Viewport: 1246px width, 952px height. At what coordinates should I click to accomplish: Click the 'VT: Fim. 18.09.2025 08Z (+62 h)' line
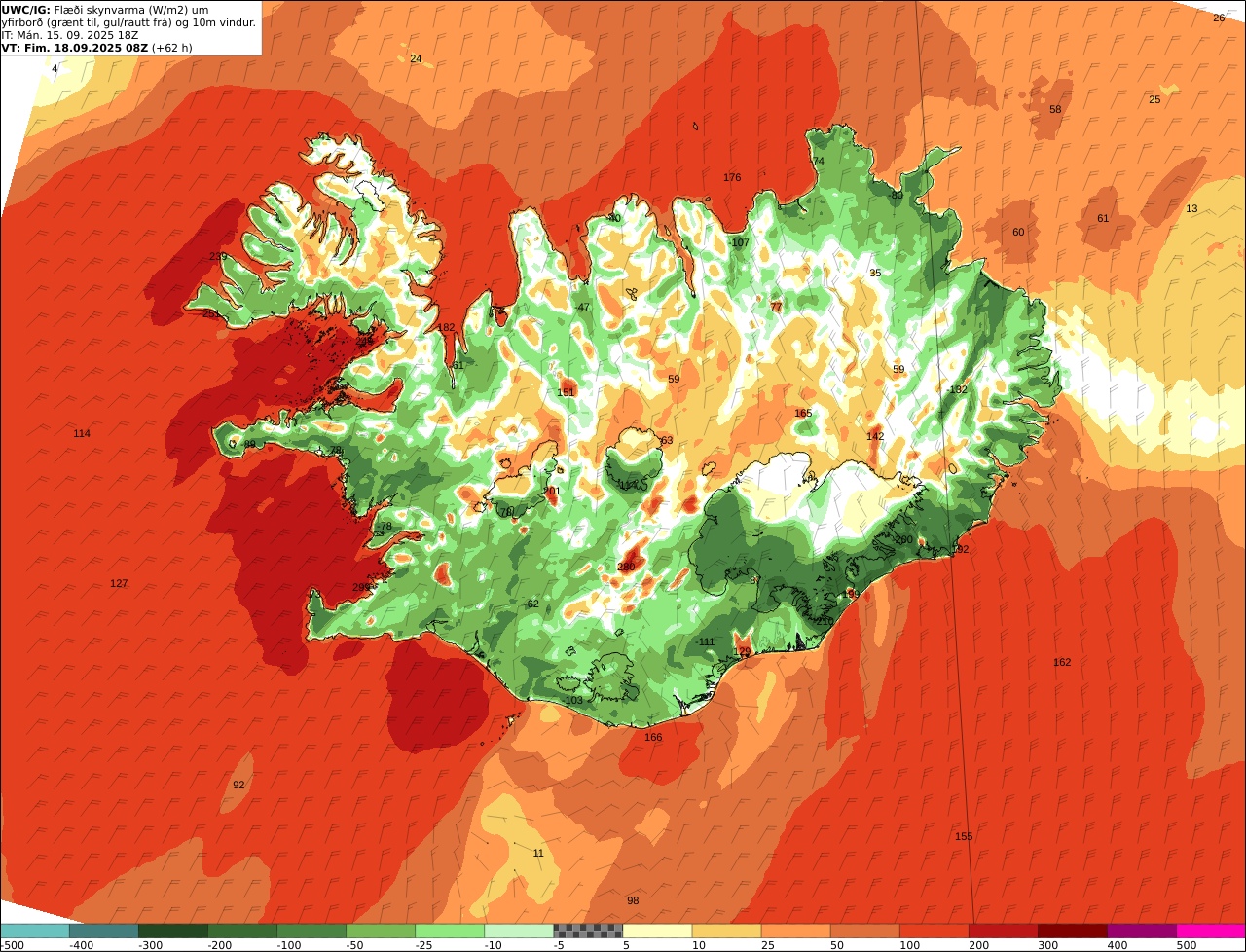pyautogui.click(x=97, y=48)
